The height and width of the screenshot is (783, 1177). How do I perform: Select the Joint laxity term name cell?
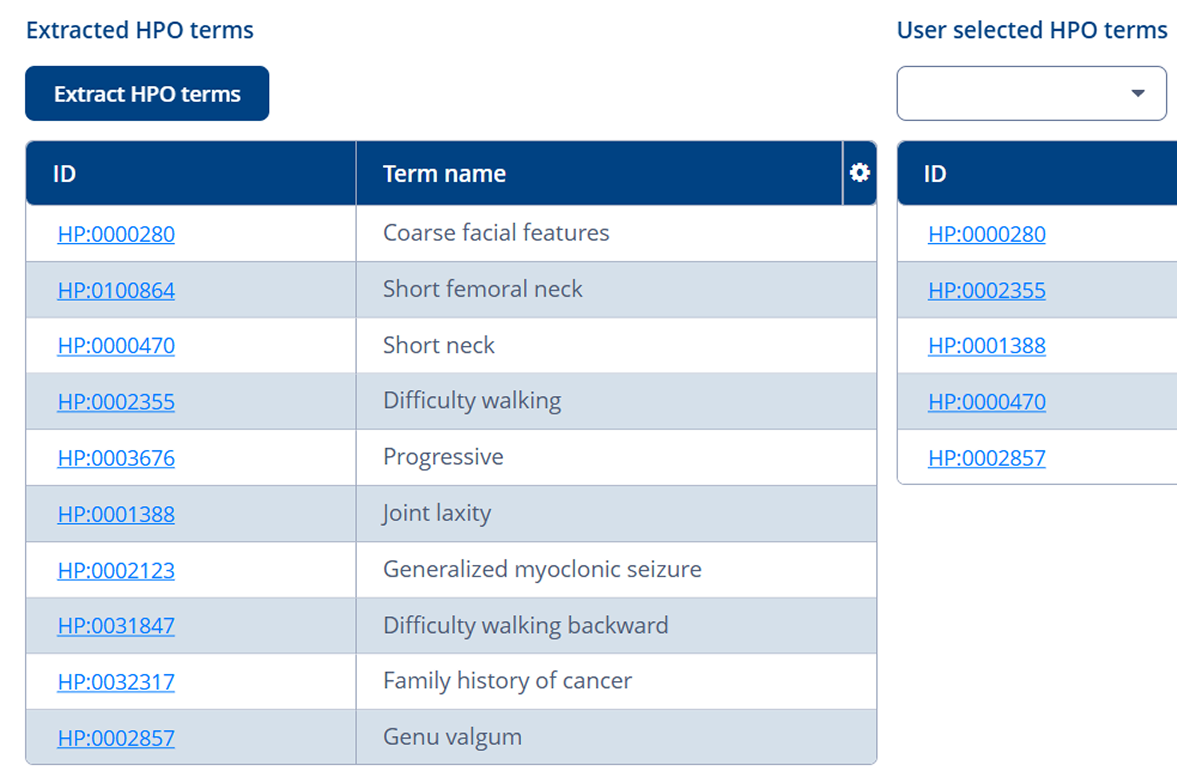pos(437,514)
